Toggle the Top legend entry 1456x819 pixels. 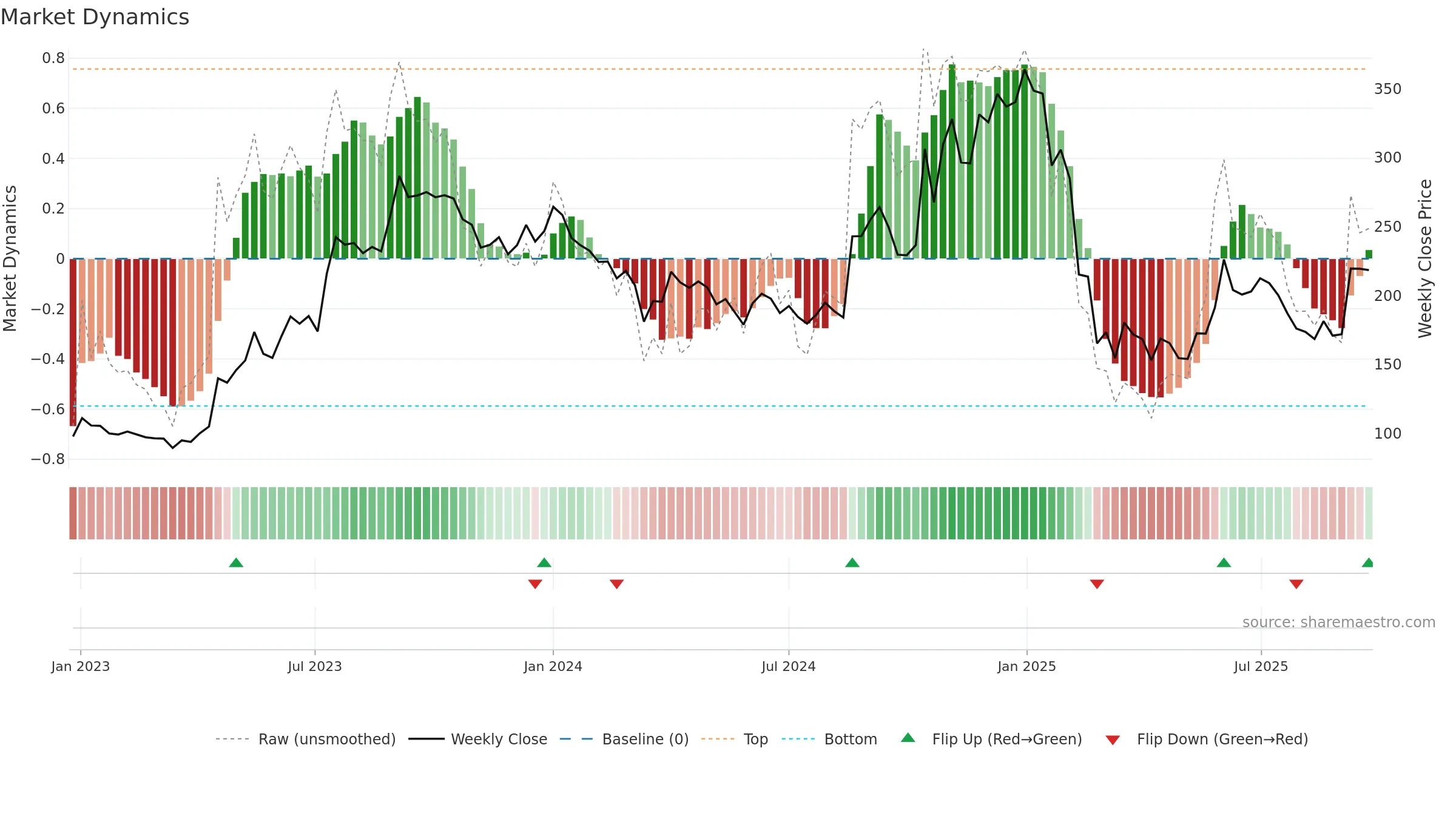coord(734,739)
